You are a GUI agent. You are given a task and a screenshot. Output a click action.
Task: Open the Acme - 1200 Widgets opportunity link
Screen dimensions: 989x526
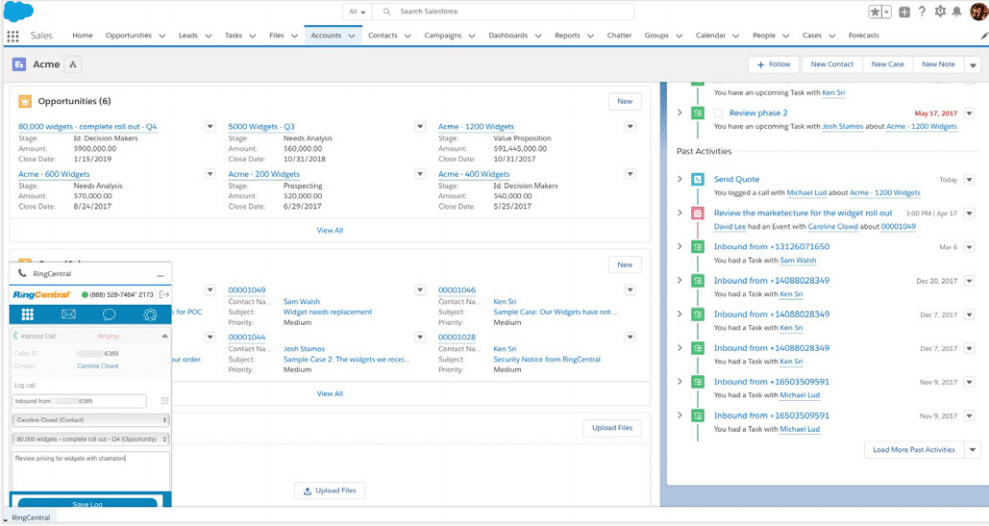point(476,127)
